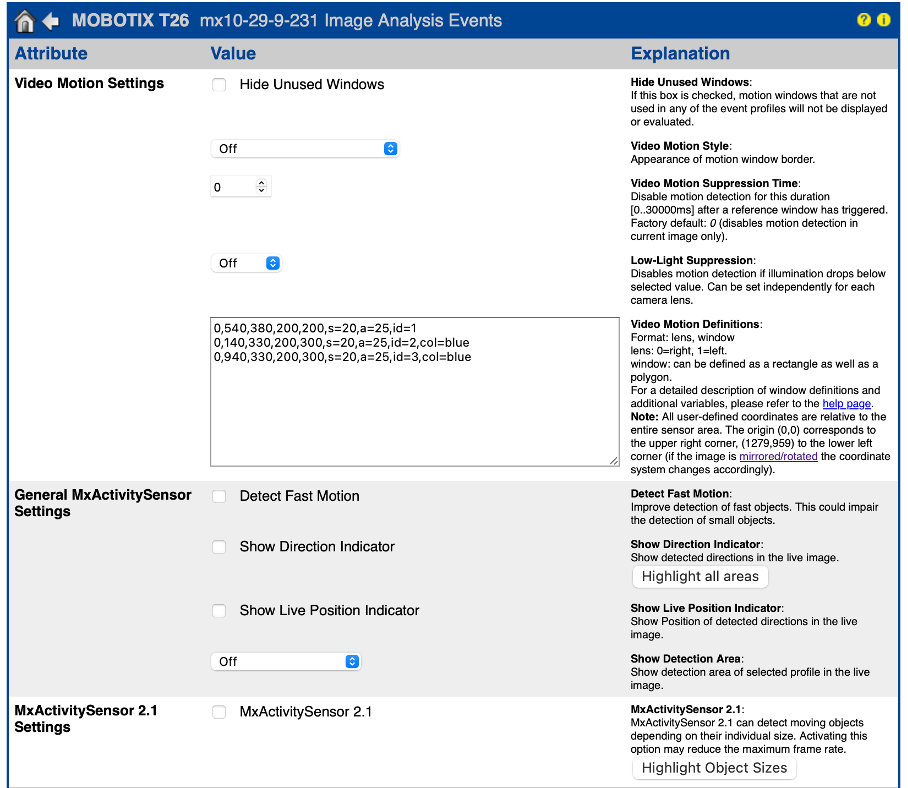Viewport: 908px width, 788px height.
Task: Open the yellow question mark help icon
Action: coord(863,20)
